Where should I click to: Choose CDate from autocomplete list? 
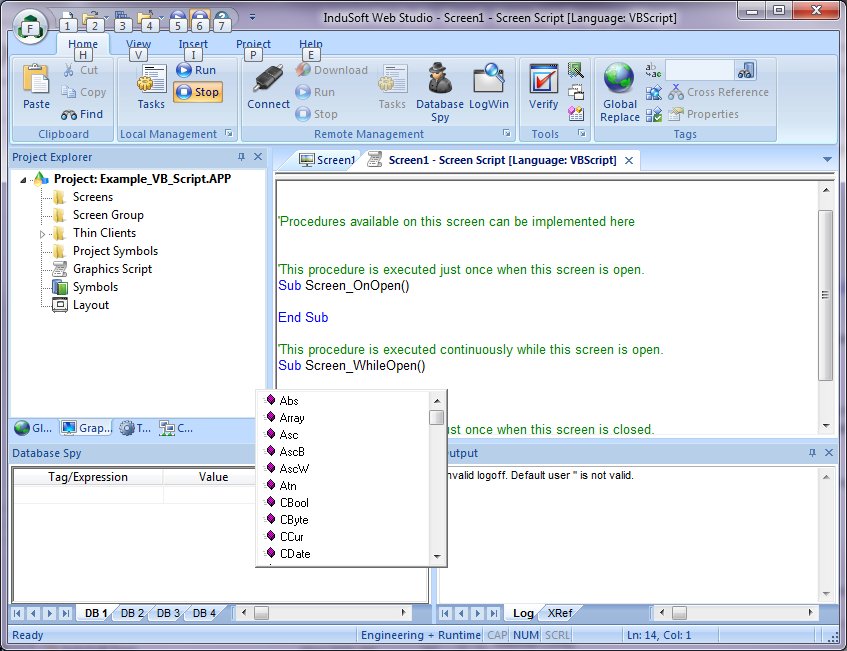tap(295, 554)
